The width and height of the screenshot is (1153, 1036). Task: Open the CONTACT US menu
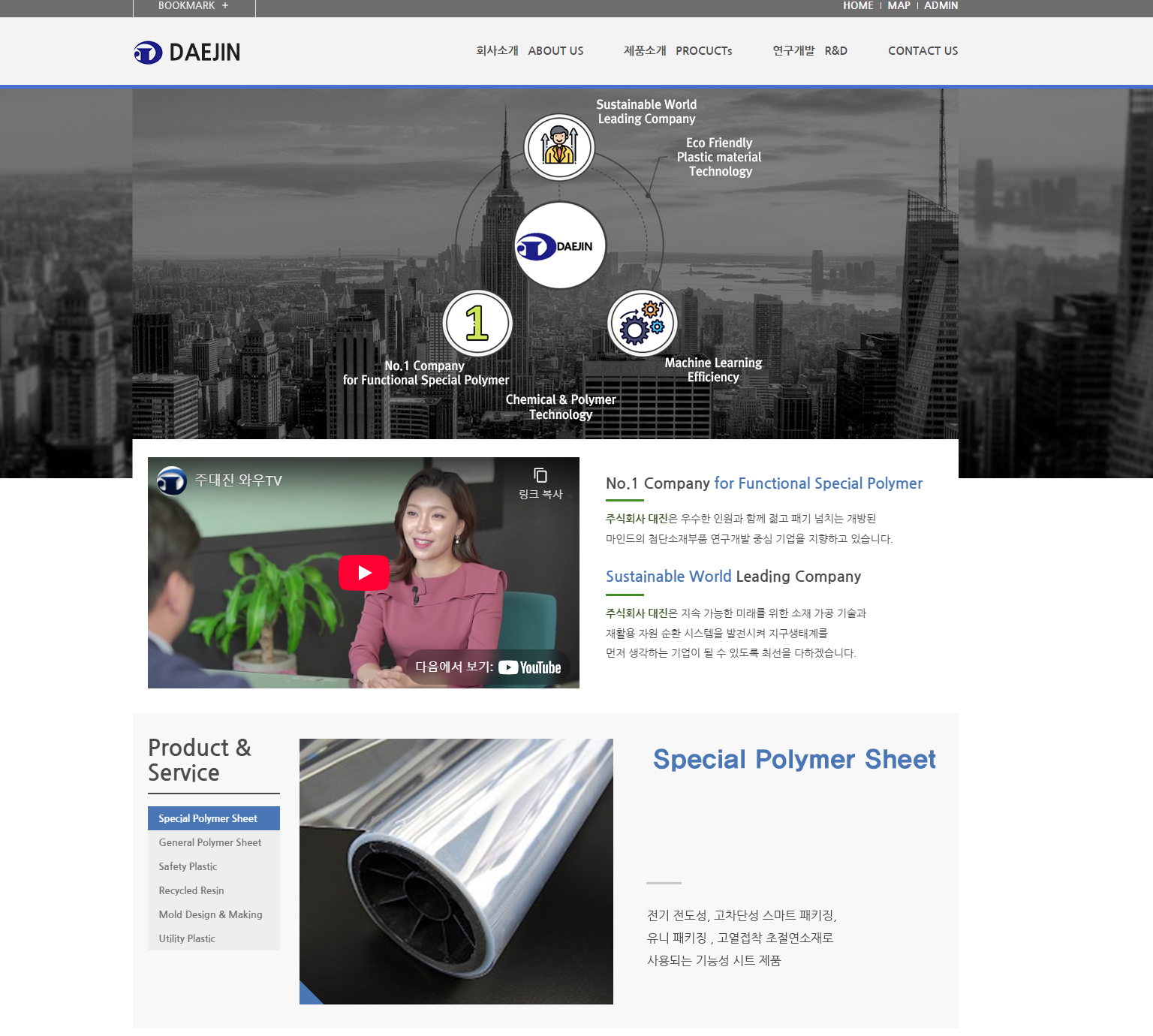tap(923, 50)
